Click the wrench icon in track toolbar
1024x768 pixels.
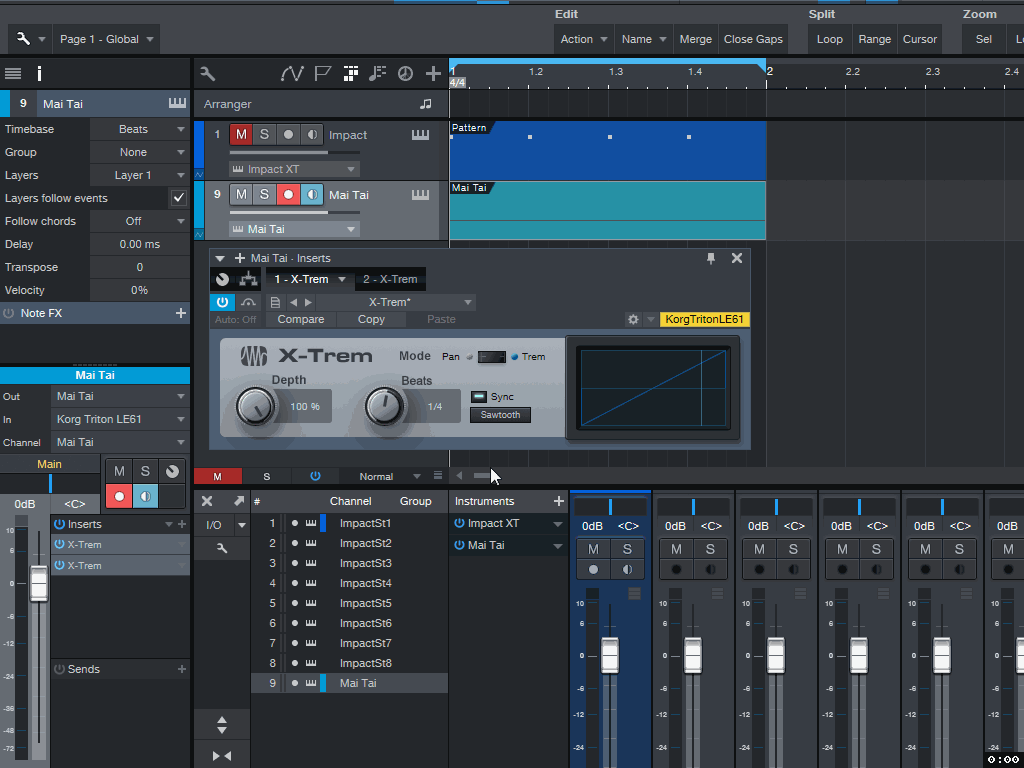208,73
